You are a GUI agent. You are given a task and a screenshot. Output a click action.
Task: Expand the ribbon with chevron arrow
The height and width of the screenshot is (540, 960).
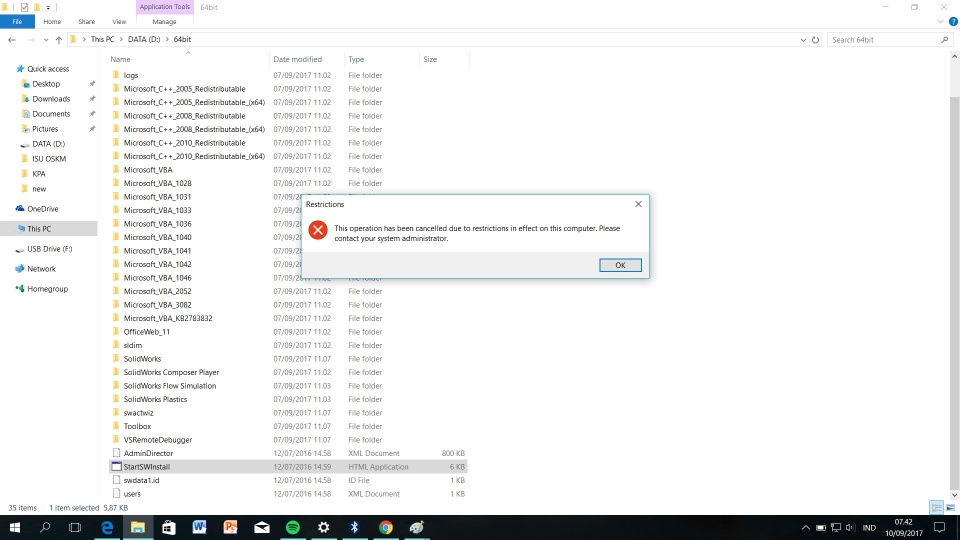[940, 21]
